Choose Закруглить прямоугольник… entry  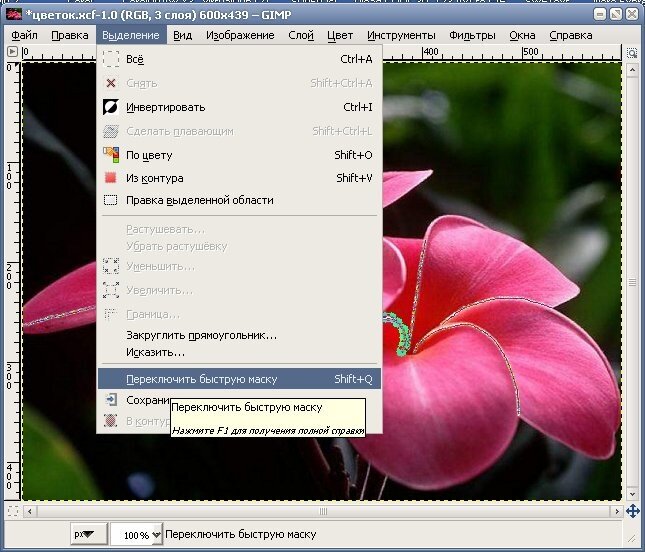pos(239,335)
